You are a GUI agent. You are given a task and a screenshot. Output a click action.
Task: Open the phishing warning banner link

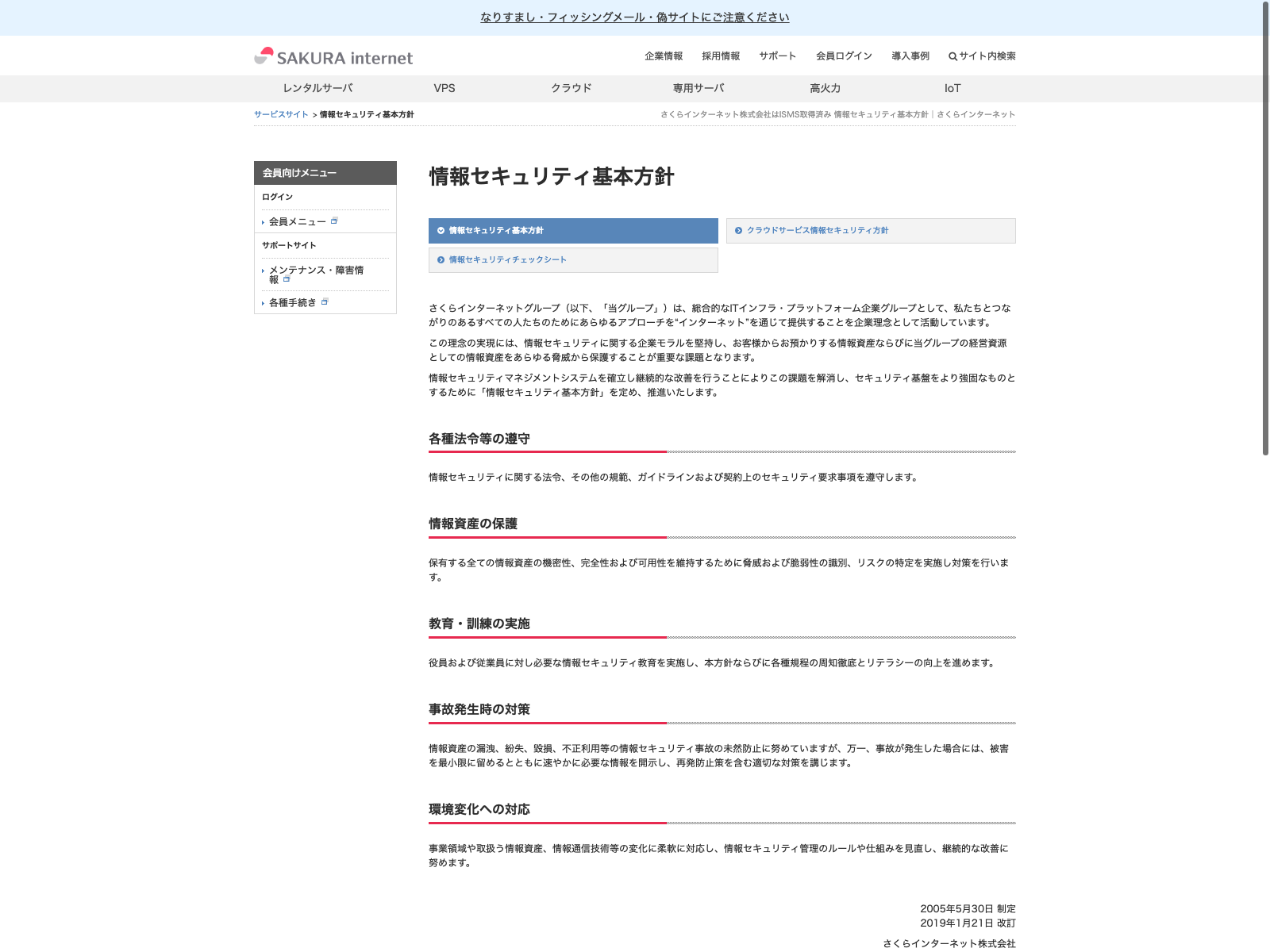coord(635,17)
